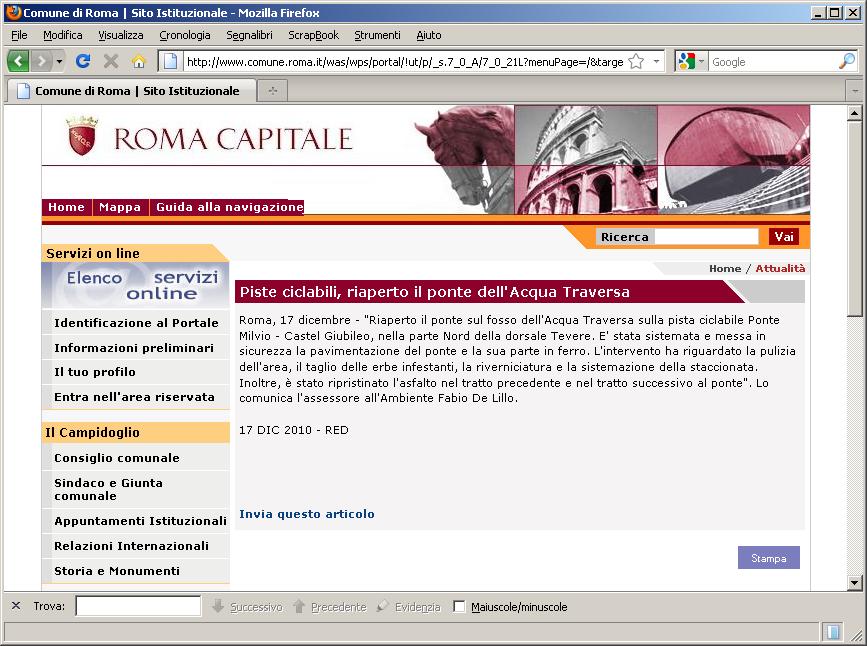Open the Modifica menu
867x646 pixels.
click(62, 35)
